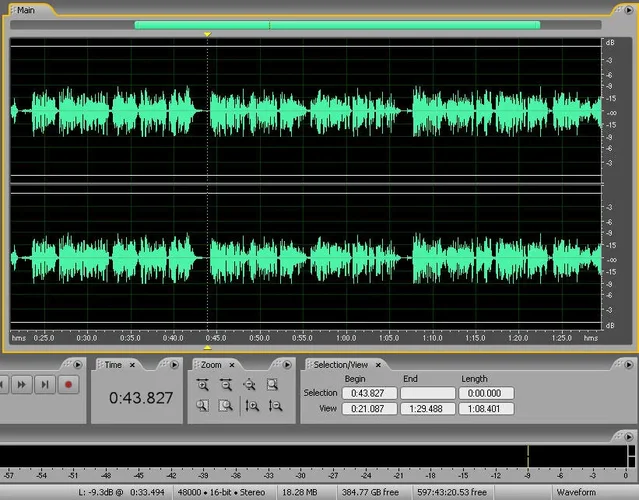This screenshot has height=500, width=639.
Task: Click Zoom Out Vertically icon
Action: point(274,406)
